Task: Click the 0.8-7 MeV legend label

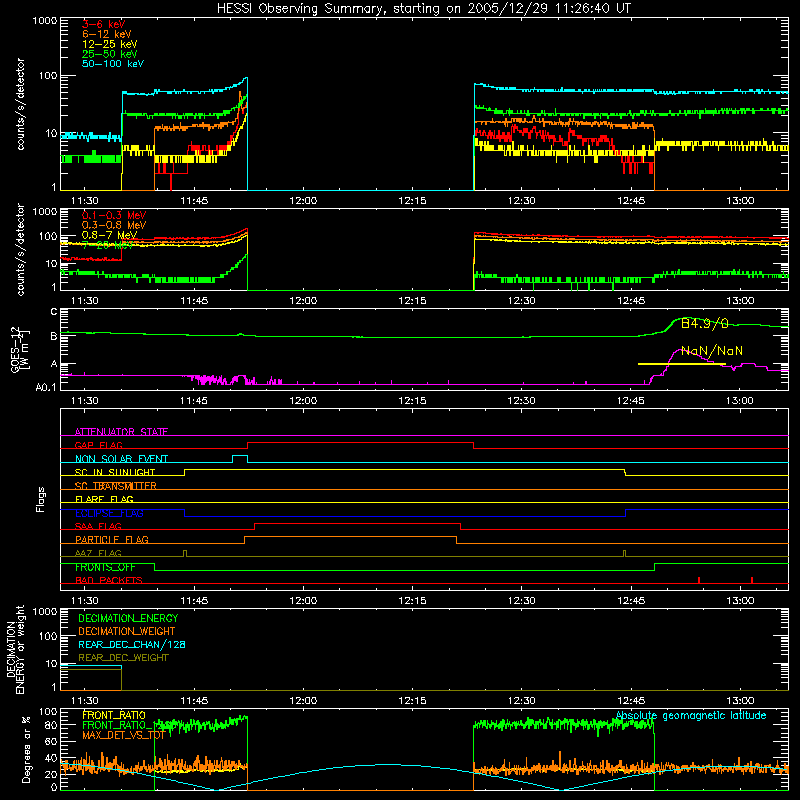Action: pyautogui.click(x=109, y=235)
